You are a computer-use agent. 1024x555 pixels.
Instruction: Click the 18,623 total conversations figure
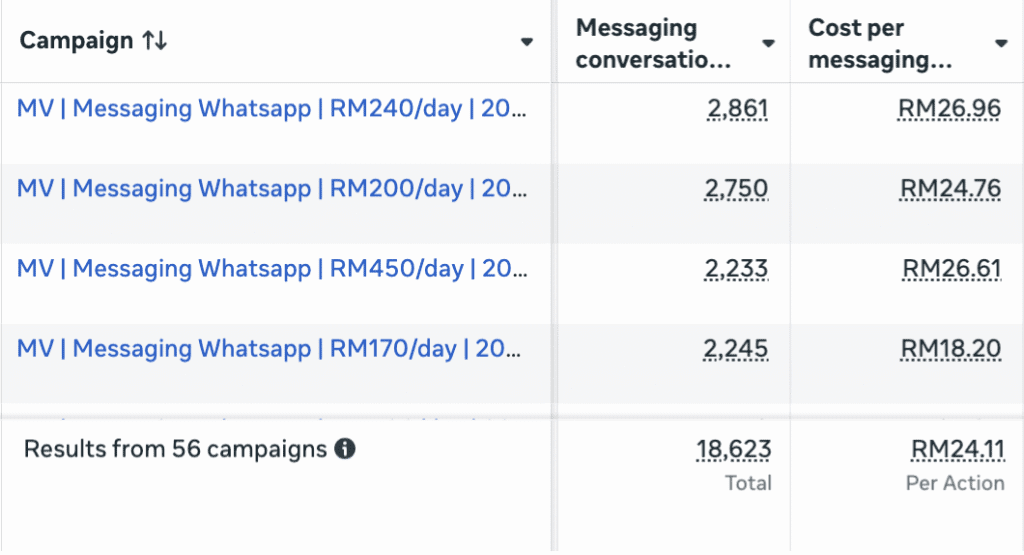(733, 451)
